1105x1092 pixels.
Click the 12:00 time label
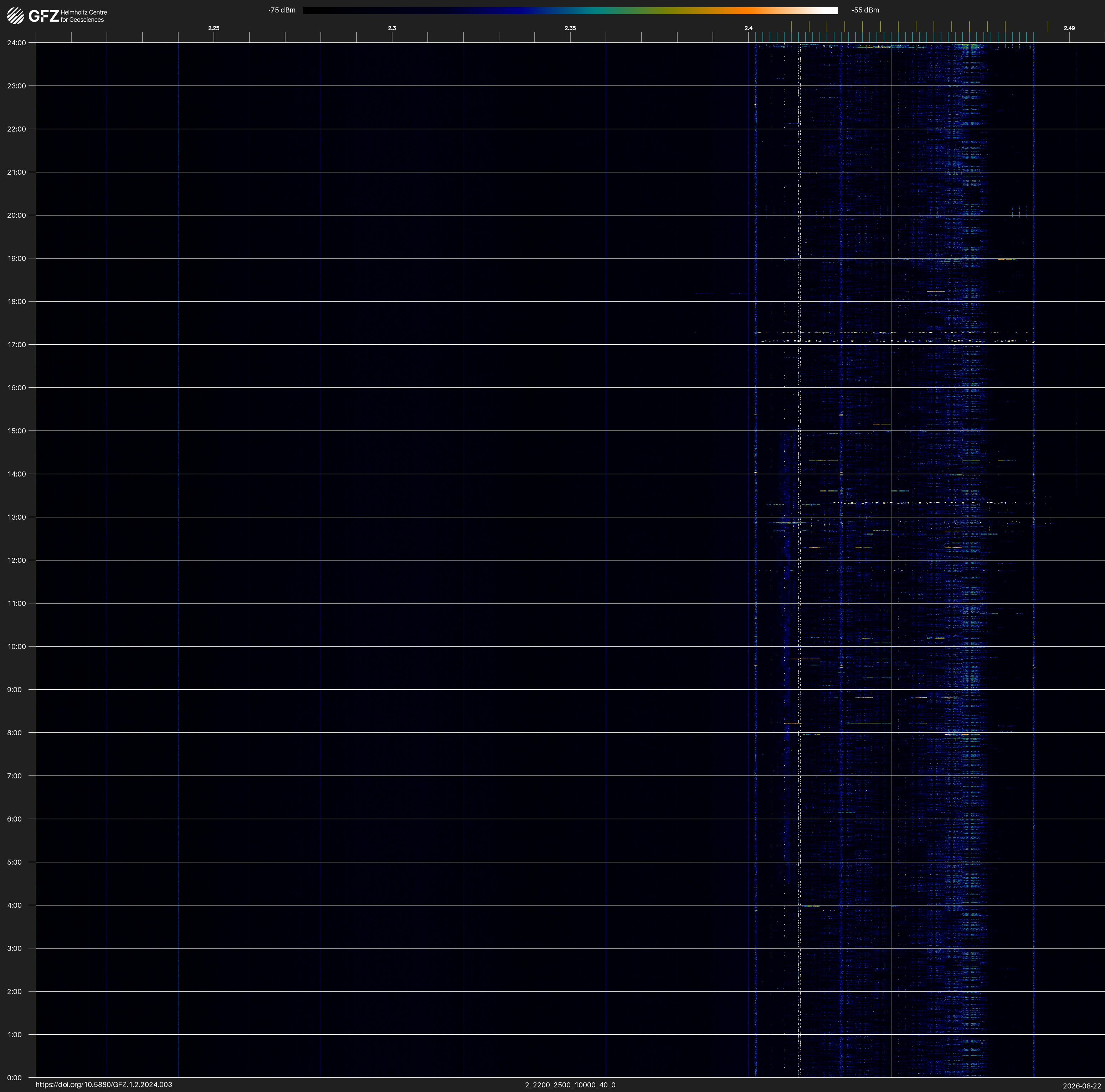(x=17, y=560)
